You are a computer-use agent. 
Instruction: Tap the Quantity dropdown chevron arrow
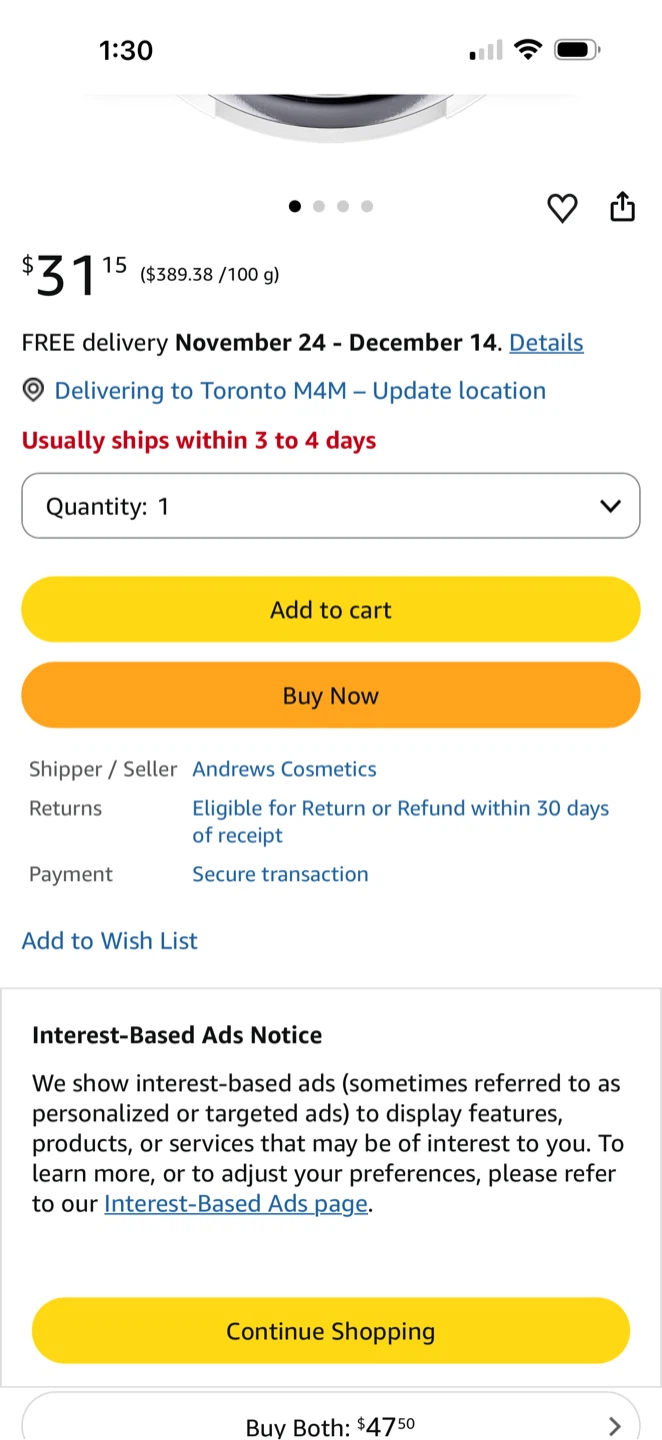click(x=610, y=506)
